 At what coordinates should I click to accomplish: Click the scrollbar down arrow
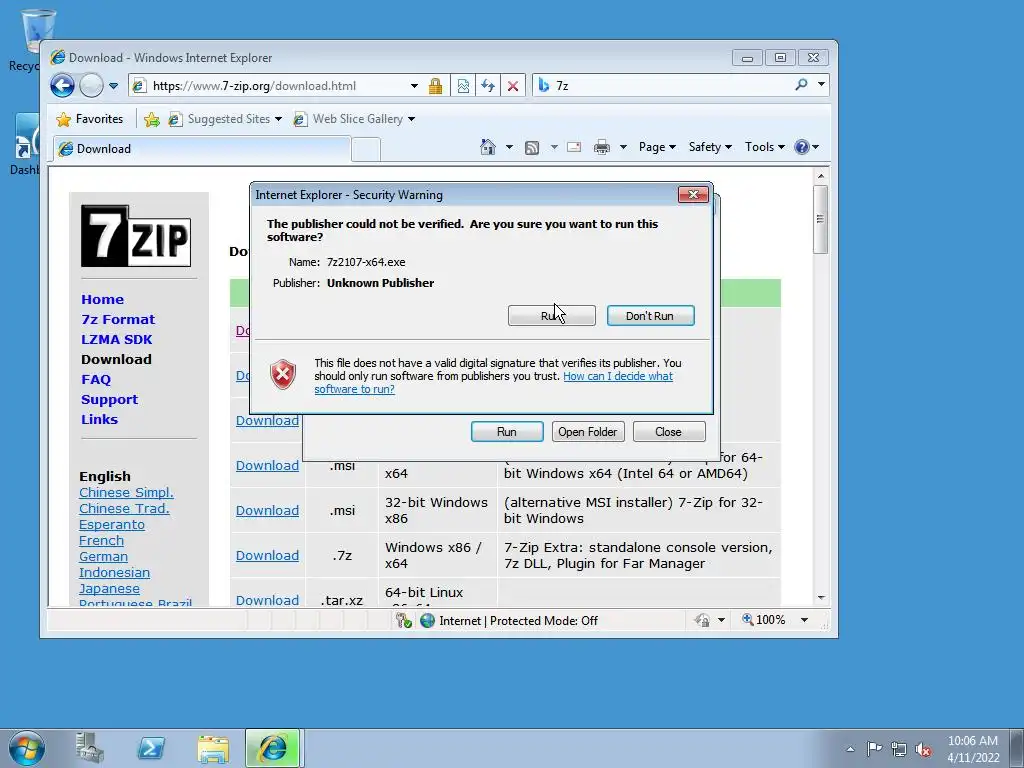click(x=821, y=598)
